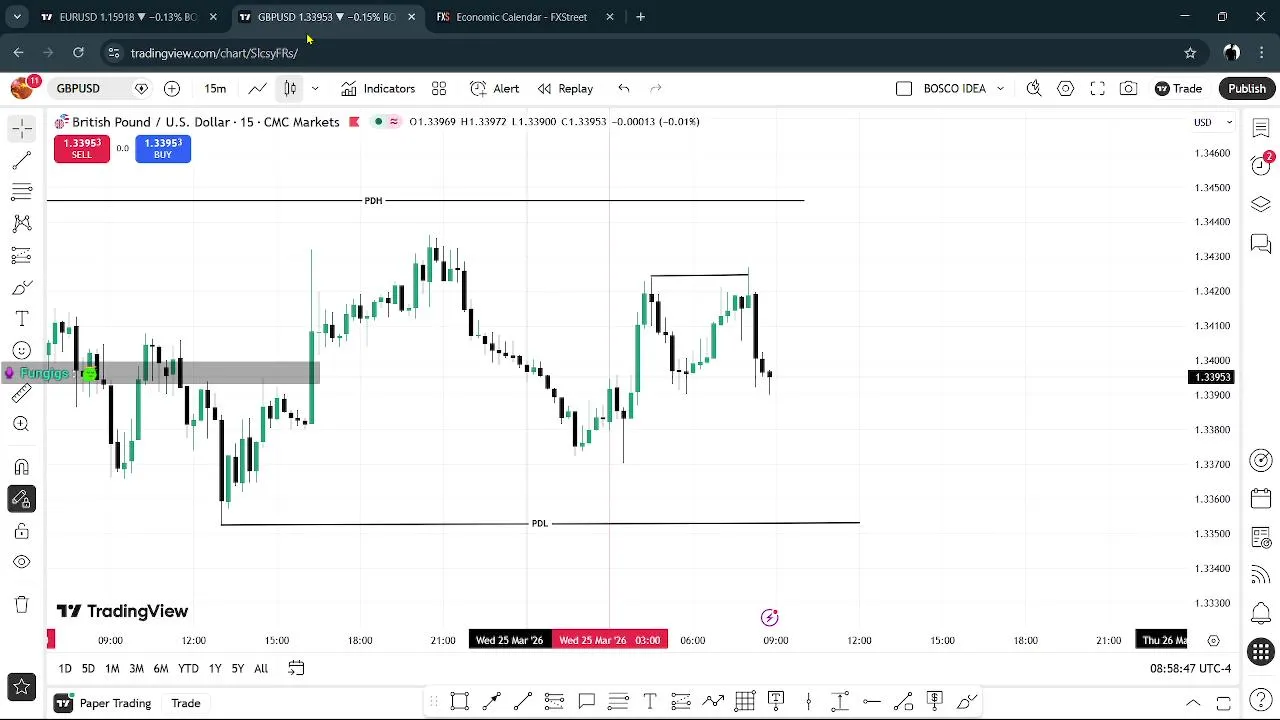The image size is (1280, 720).
Task: Open chart settings hexagon icon
Action: [x=1066, y=88]
